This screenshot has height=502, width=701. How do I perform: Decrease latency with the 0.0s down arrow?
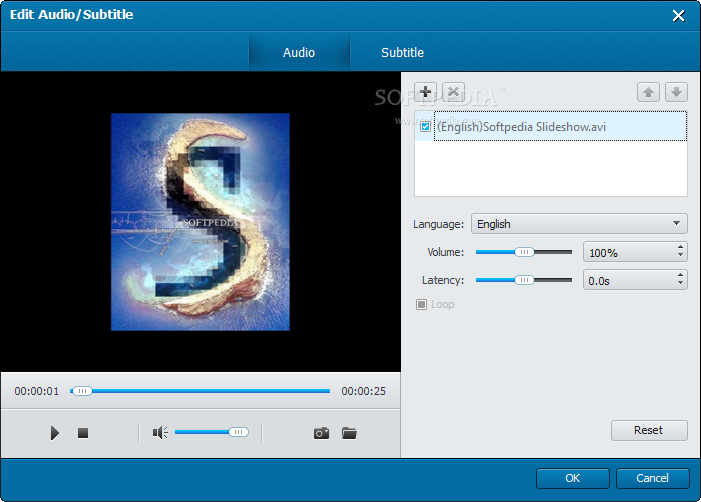click(680, 283)
